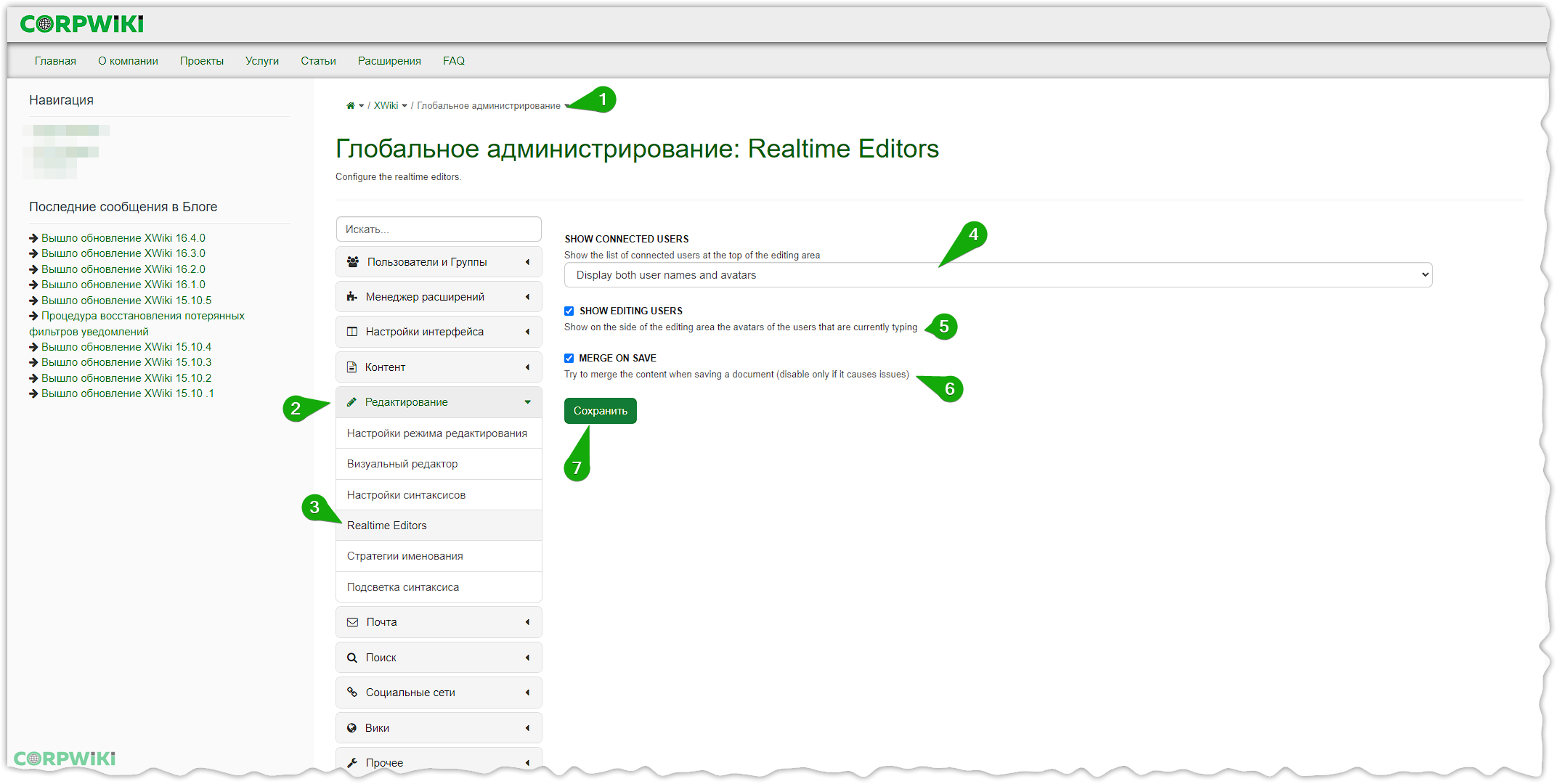Collapse Редактирование section arrow
Image resolution: width=1557 pixels, height=784 pixels.
528,402
